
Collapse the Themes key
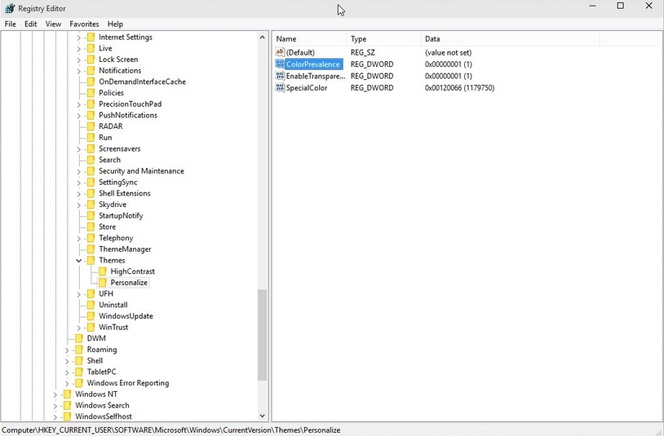[x=79, y=260]
